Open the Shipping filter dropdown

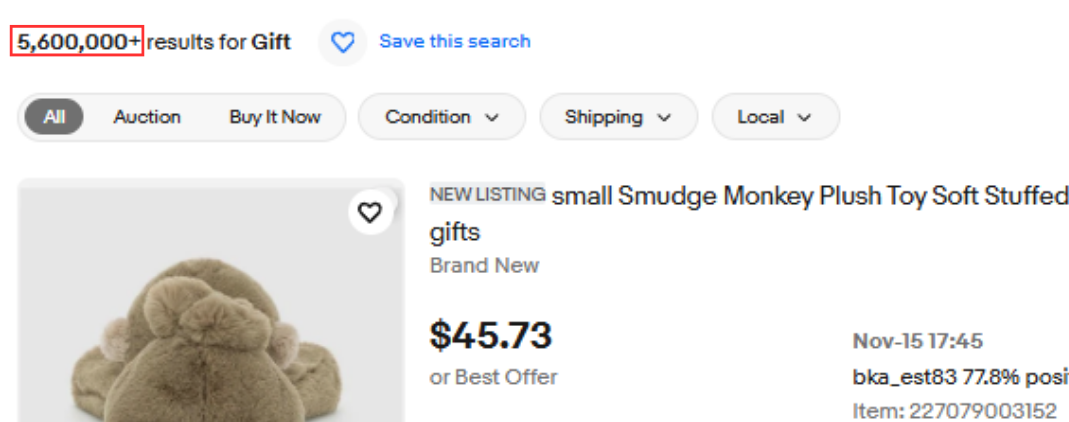tap(617, 117)
